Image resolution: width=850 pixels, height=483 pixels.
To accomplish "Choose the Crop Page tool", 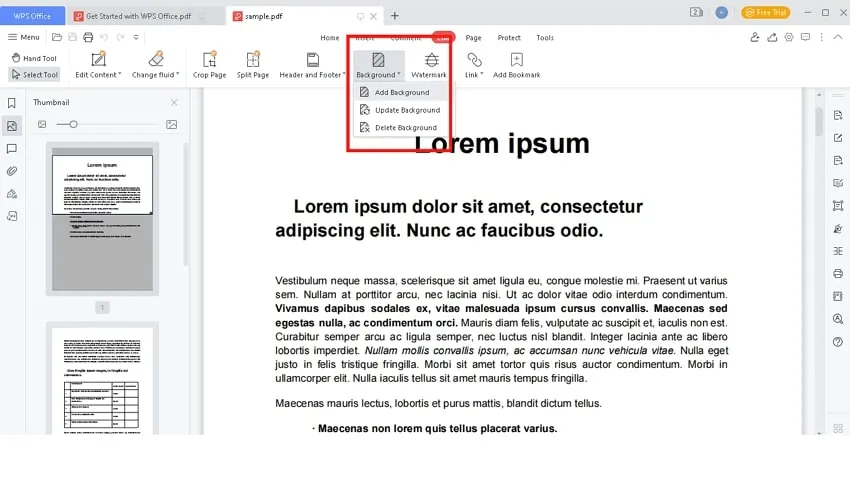I will (x=209, y=65).
